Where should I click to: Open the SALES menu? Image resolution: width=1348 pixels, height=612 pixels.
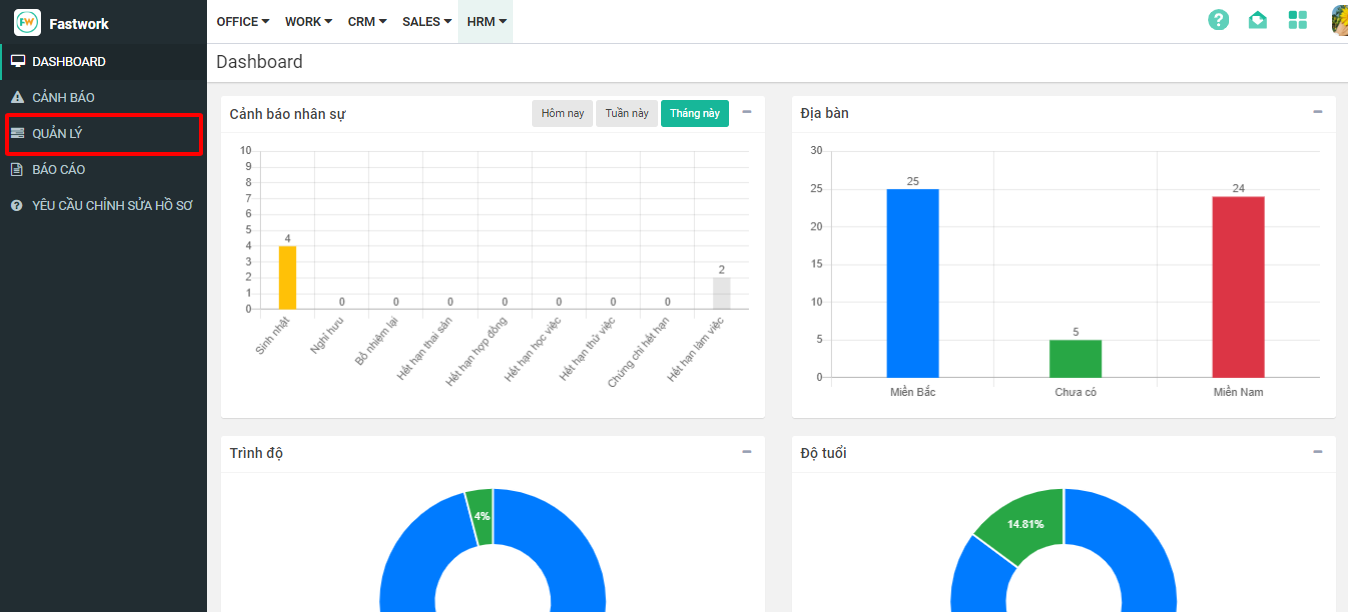[x=426, y=22]
